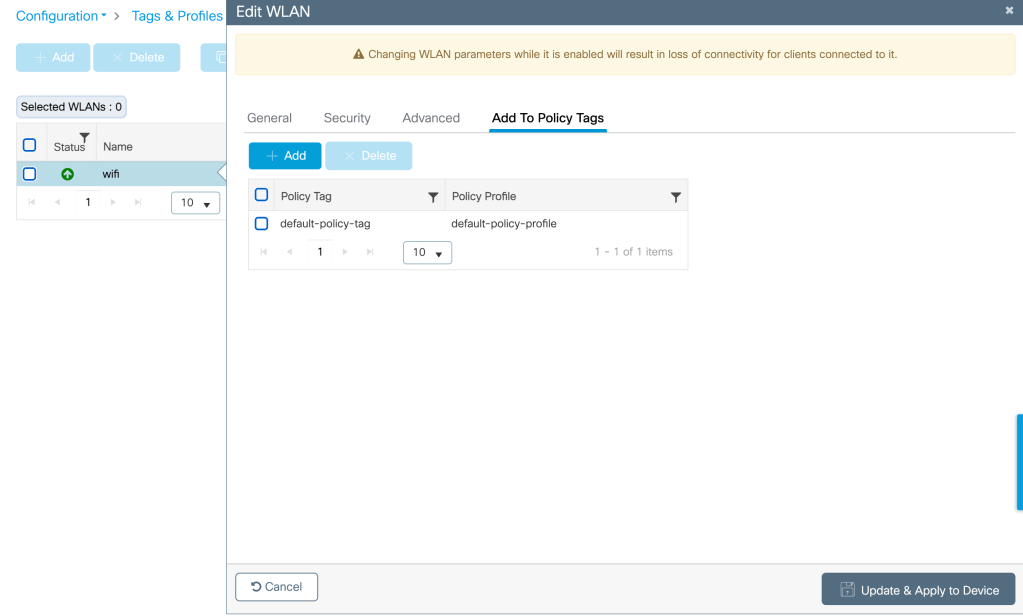The height and width of the screenshot is (616, 1023).
Task: Click the Update & Apply to Device button
Action: [918, 590]
